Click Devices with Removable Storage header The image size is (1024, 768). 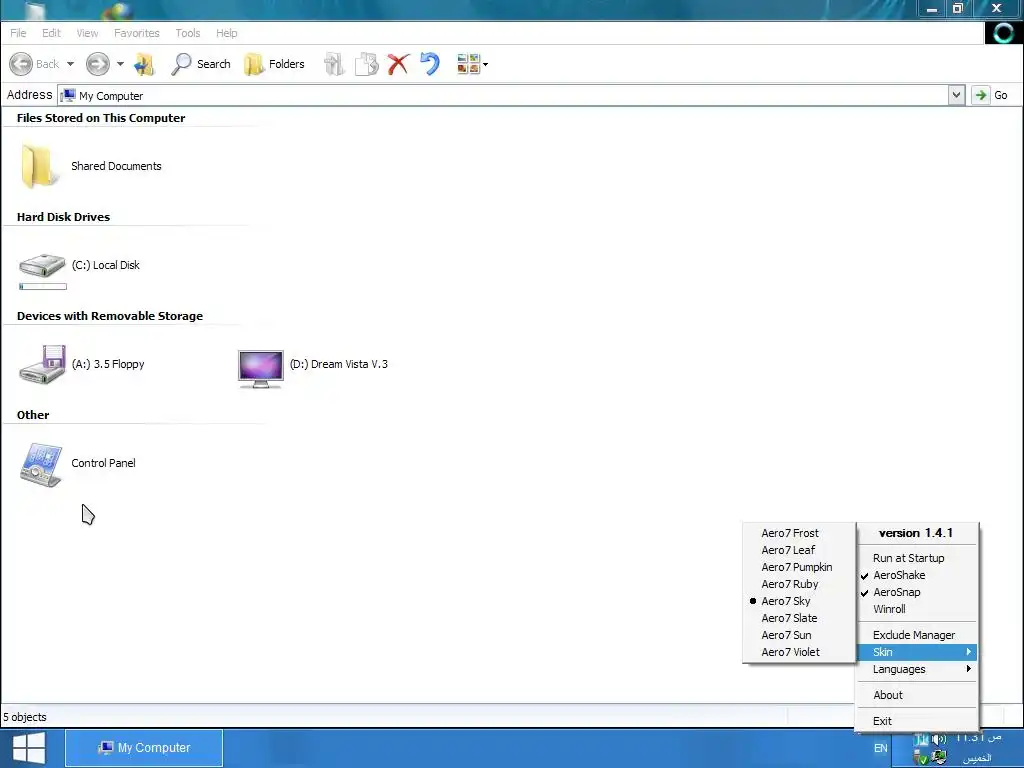coord(110,316)
